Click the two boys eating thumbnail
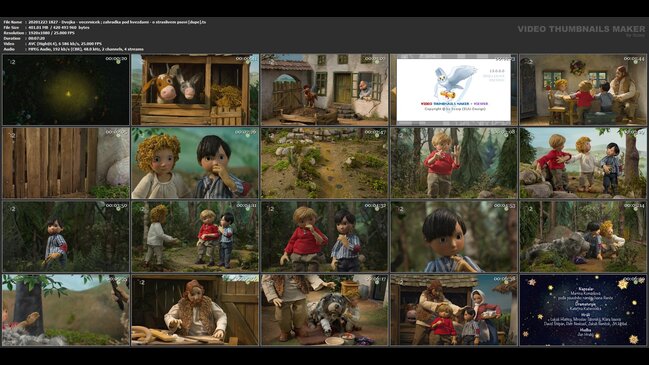The image size is (649, 365). coord(324,237)
